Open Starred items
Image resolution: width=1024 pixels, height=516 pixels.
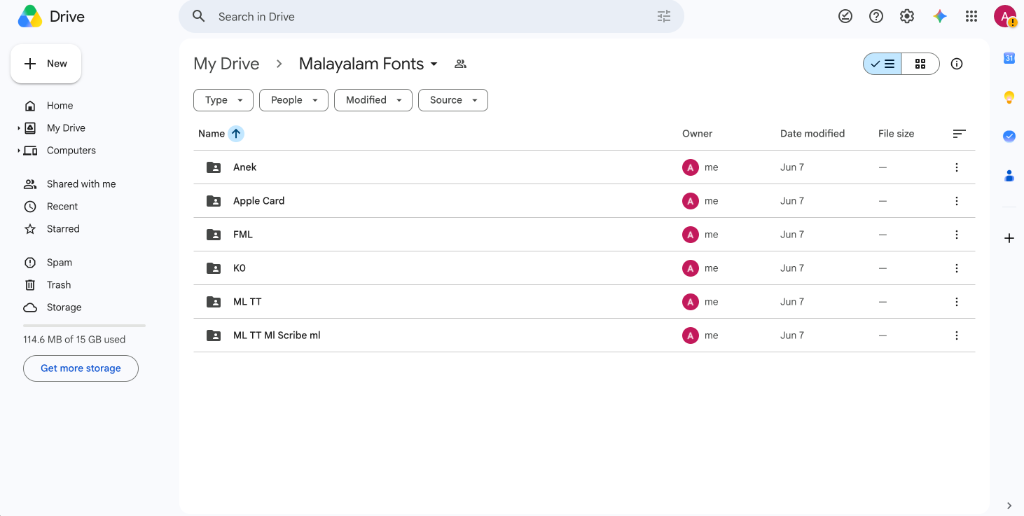(63, 229)
